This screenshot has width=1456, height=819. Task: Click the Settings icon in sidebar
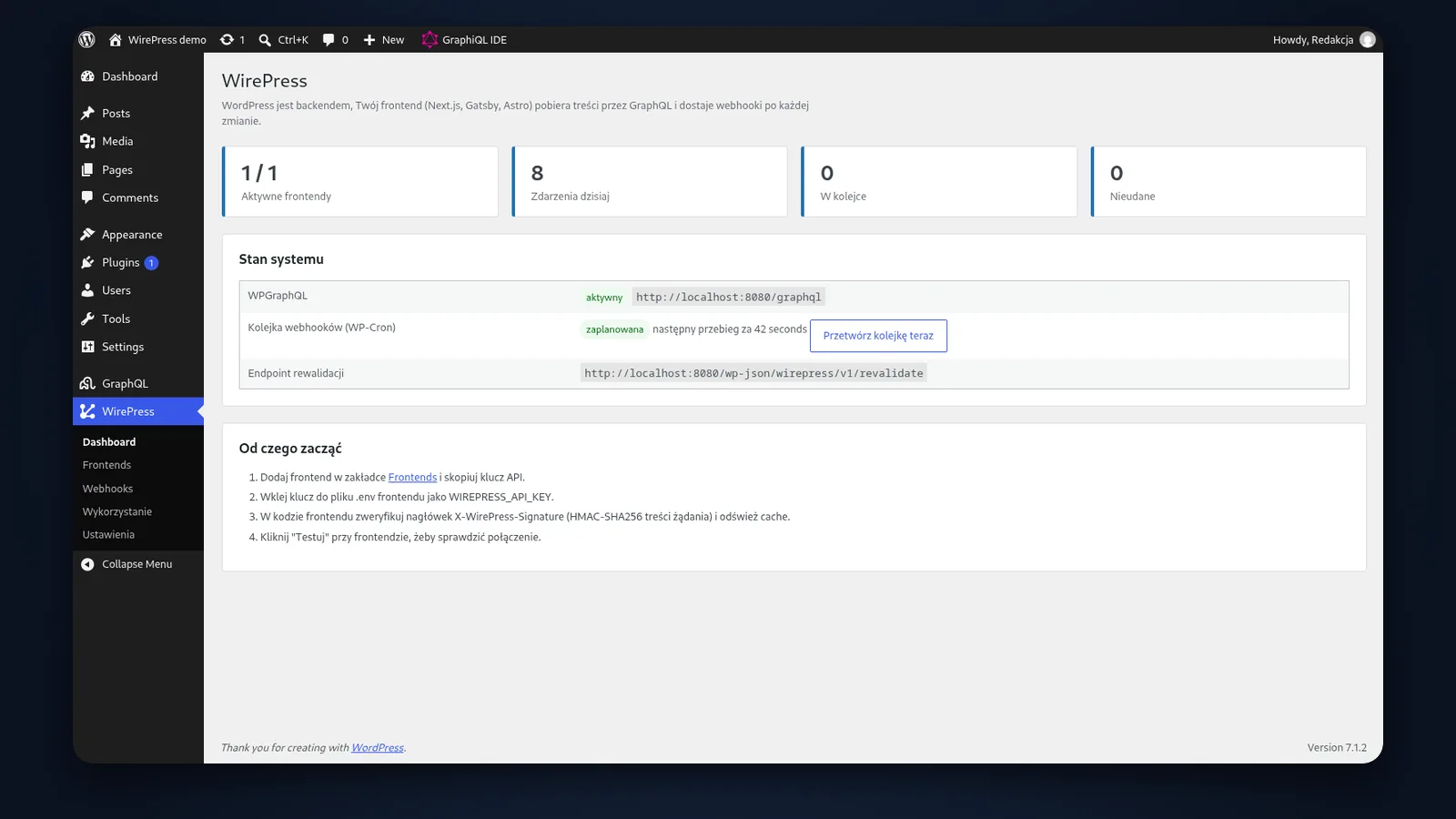87,347
